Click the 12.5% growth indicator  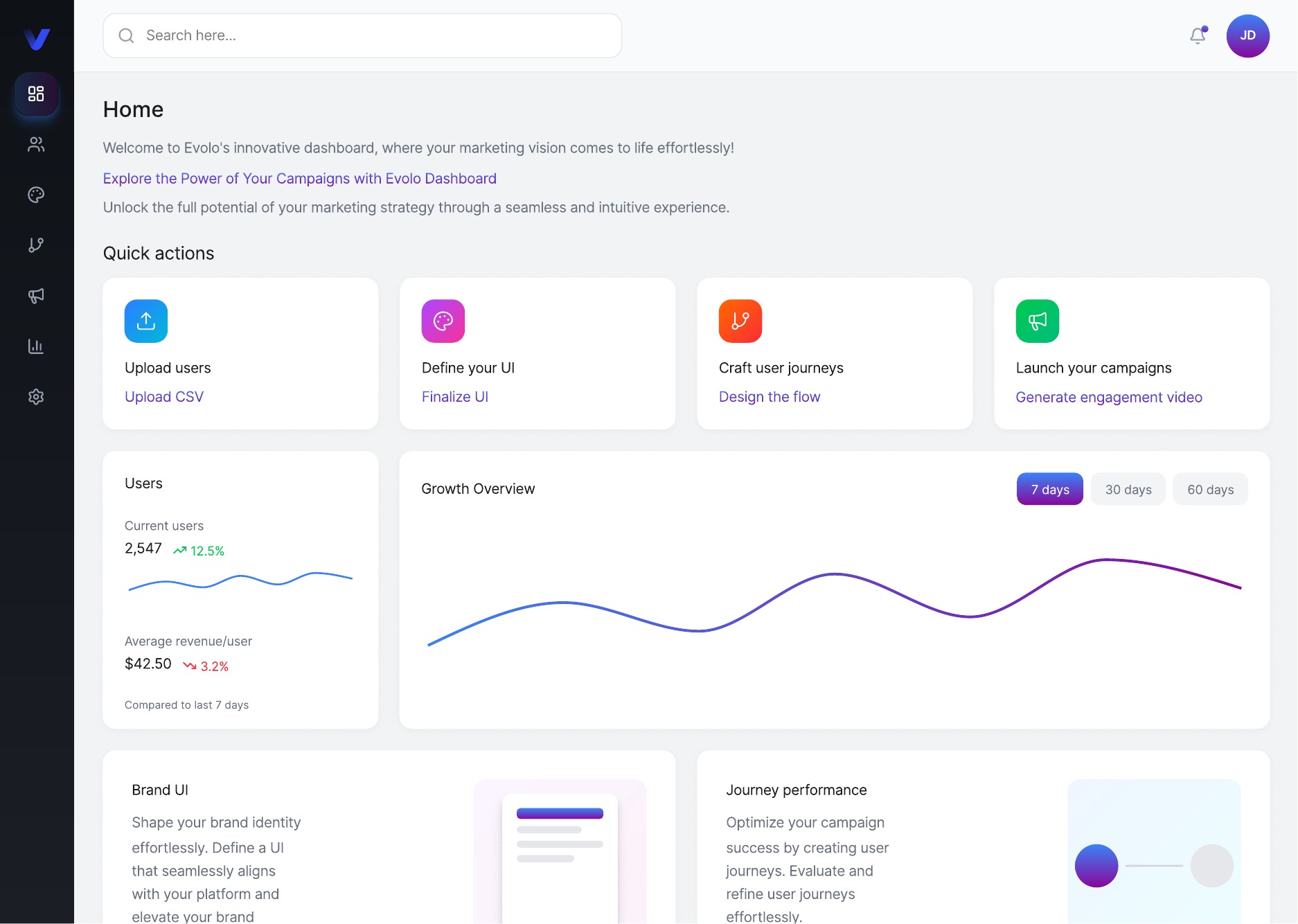click(199, 551)
